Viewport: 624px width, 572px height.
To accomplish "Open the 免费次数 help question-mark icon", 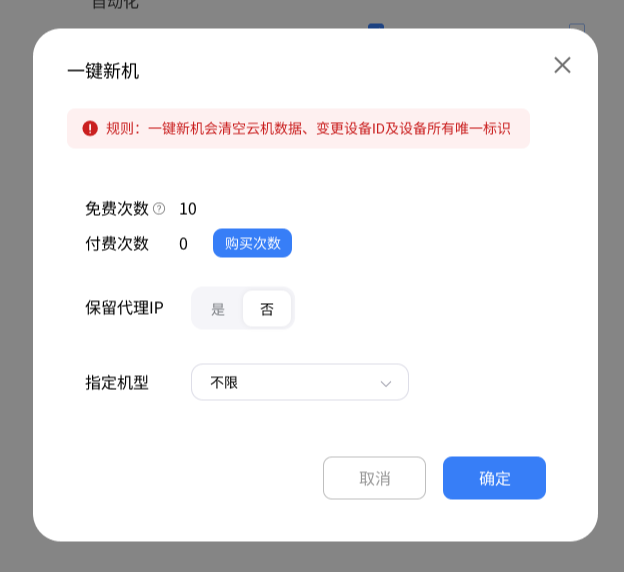I will [159, 209].
